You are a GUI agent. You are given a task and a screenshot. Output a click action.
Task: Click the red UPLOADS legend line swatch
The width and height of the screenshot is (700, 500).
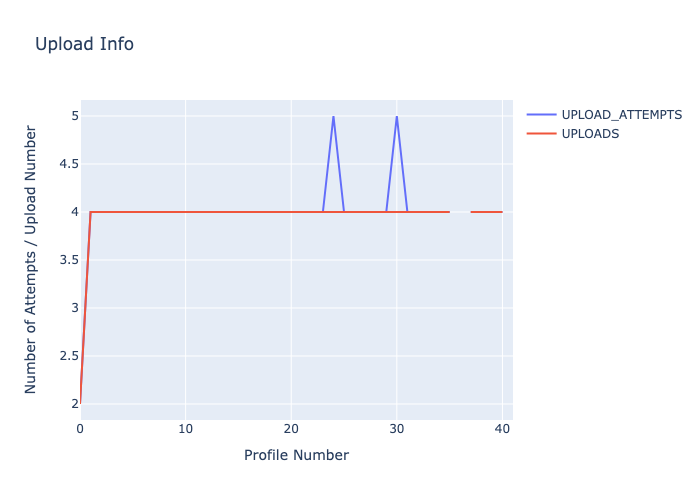[541, 134]
